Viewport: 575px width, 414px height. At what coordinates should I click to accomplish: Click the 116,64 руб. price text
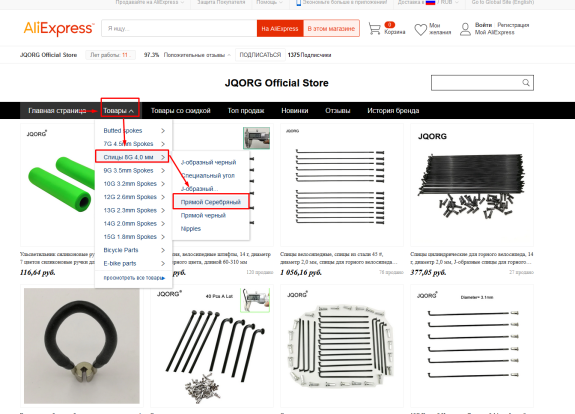38,272
